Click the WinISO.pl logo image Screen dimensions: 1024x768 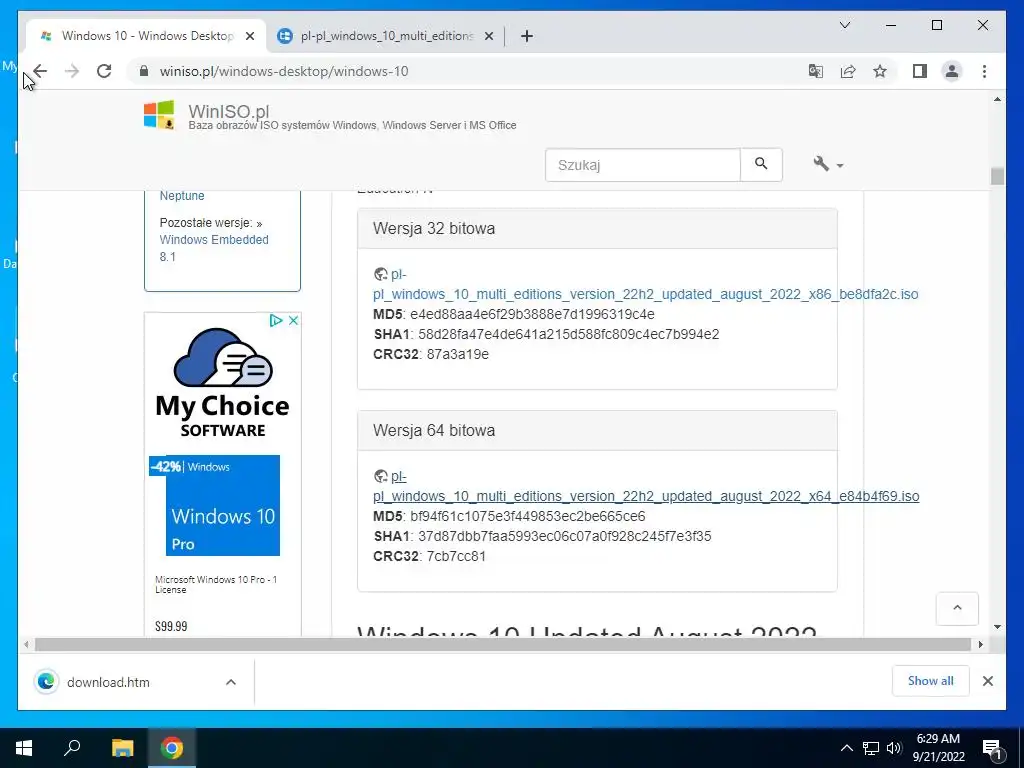159,114
